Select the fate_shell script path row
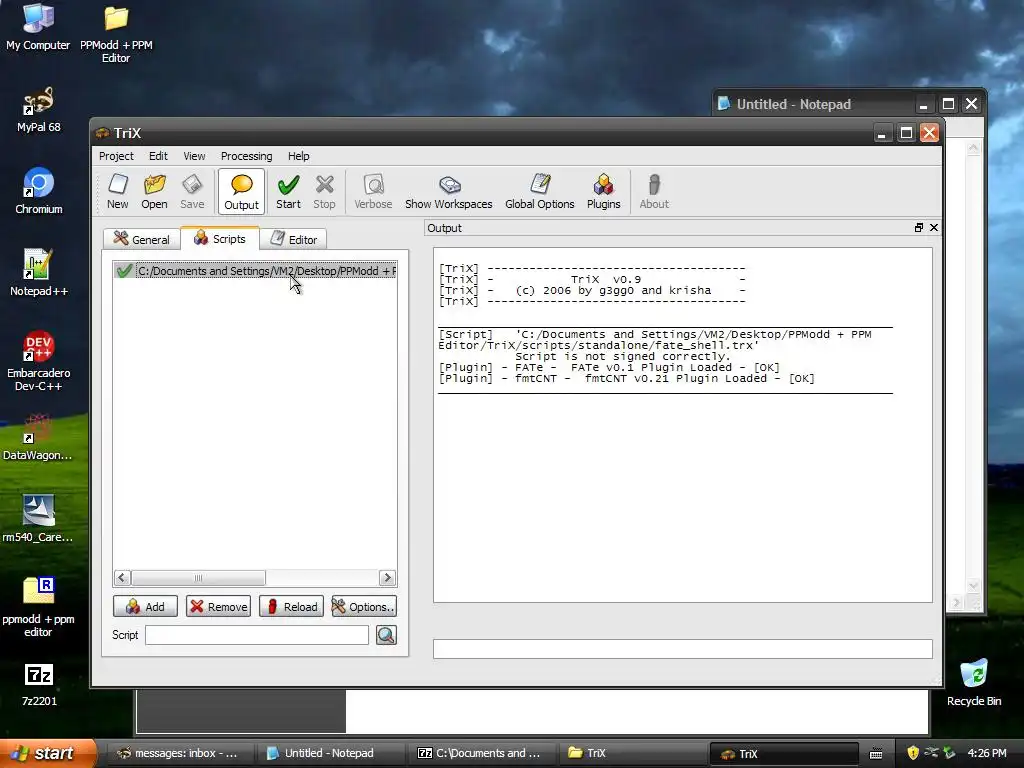The width and height of the screenshot is (1024, 768). coord(255,270)
